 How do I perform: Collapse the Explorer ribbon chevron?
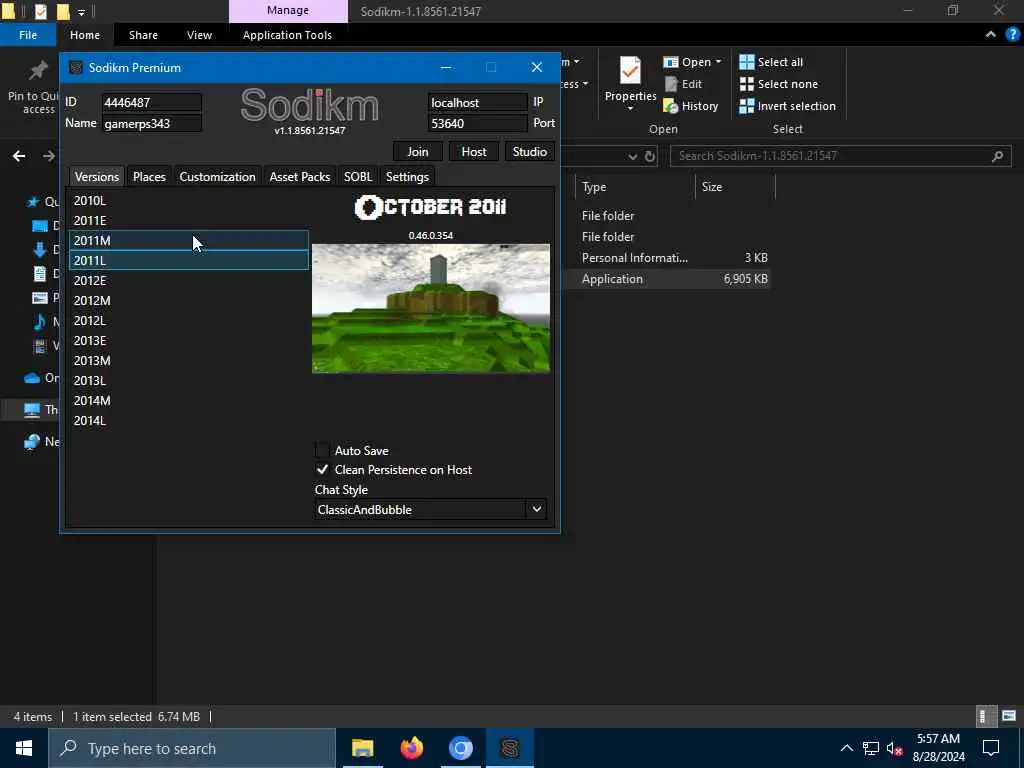tap(991, 35)
